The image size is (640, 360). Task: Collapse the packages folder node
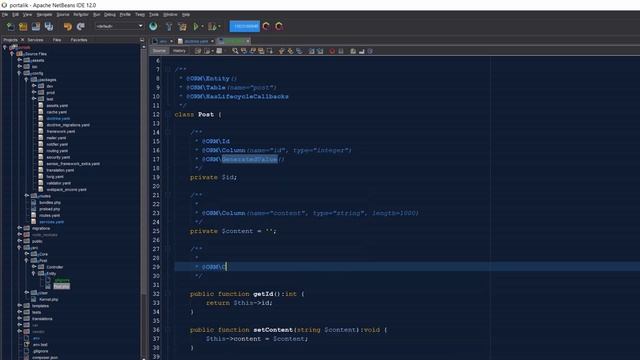pos(27,80)
